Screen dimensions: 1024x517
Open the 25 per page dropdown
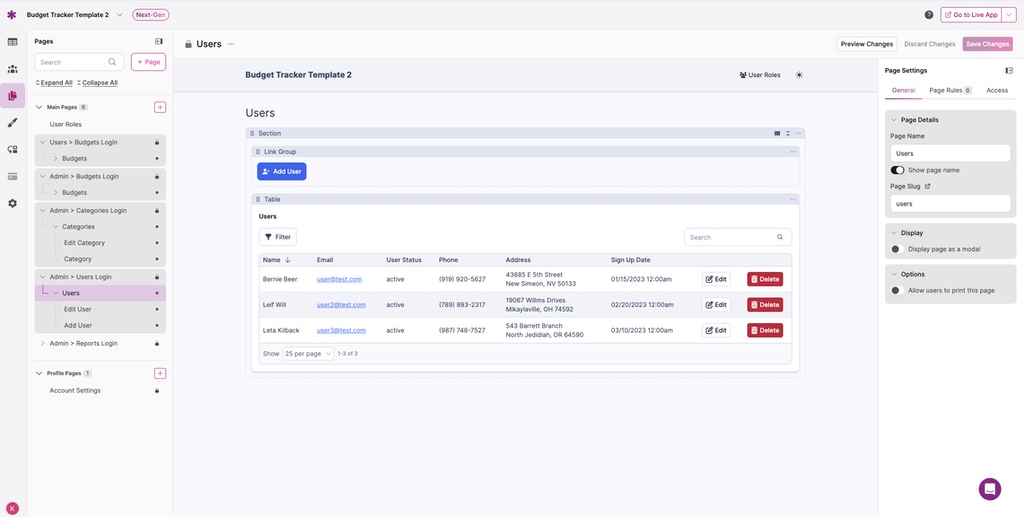pyautogui.click(x=308, y=354)
